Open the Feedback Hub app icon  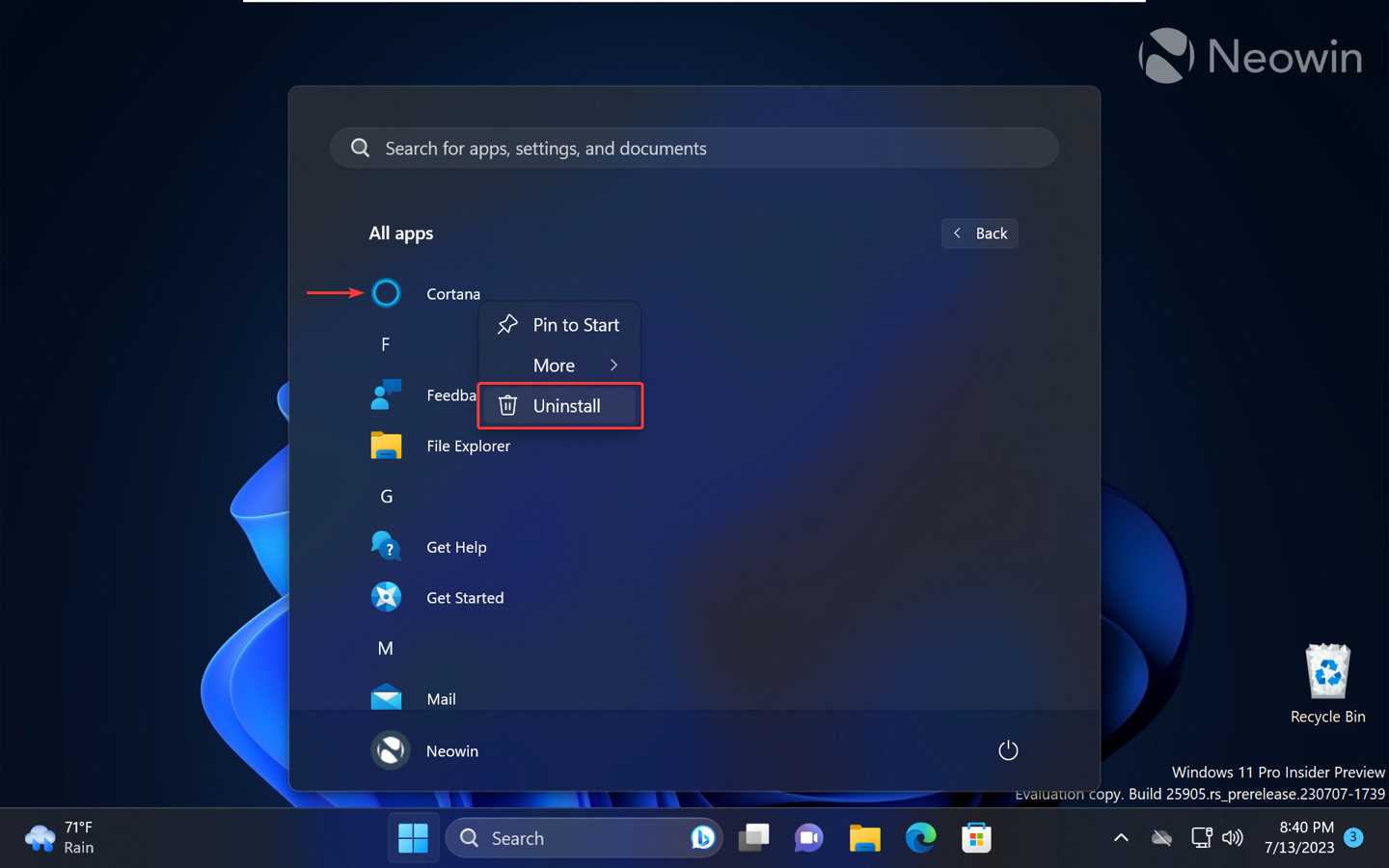coord(386,394)
